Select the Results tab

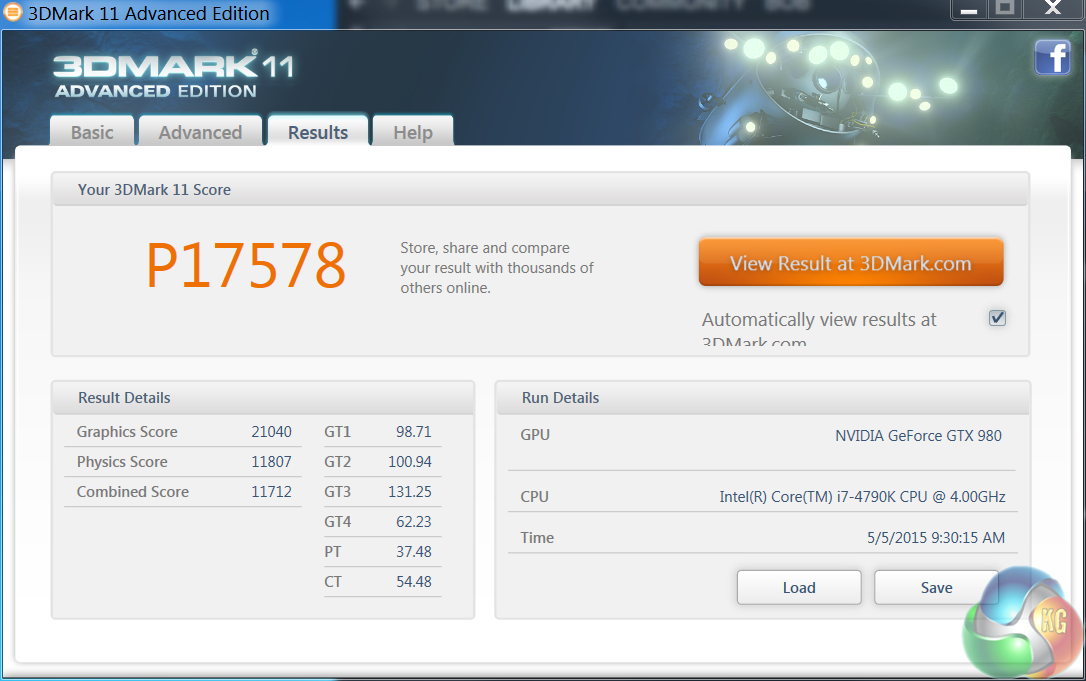(318, 131)
